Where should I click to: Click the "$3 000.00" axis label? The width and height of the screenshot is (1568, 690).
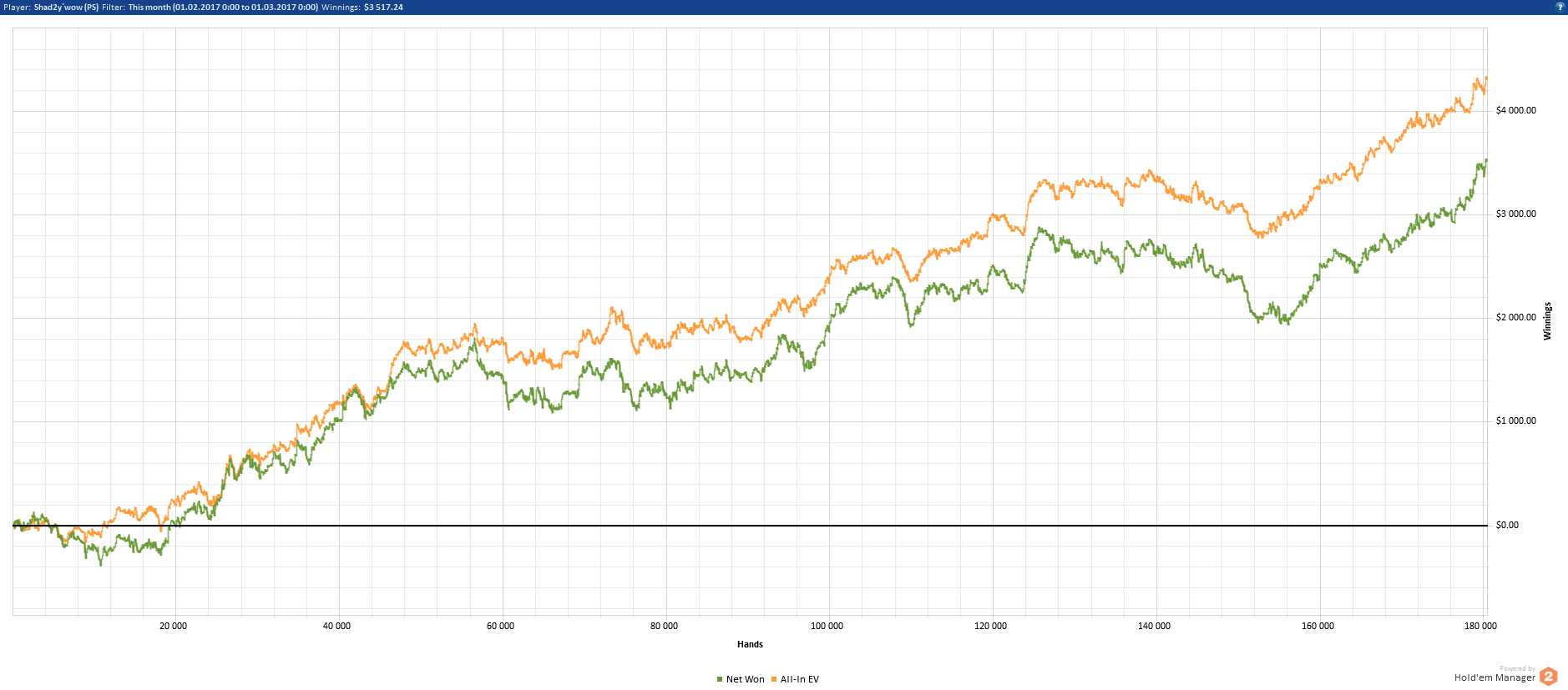coord(1516,214)
